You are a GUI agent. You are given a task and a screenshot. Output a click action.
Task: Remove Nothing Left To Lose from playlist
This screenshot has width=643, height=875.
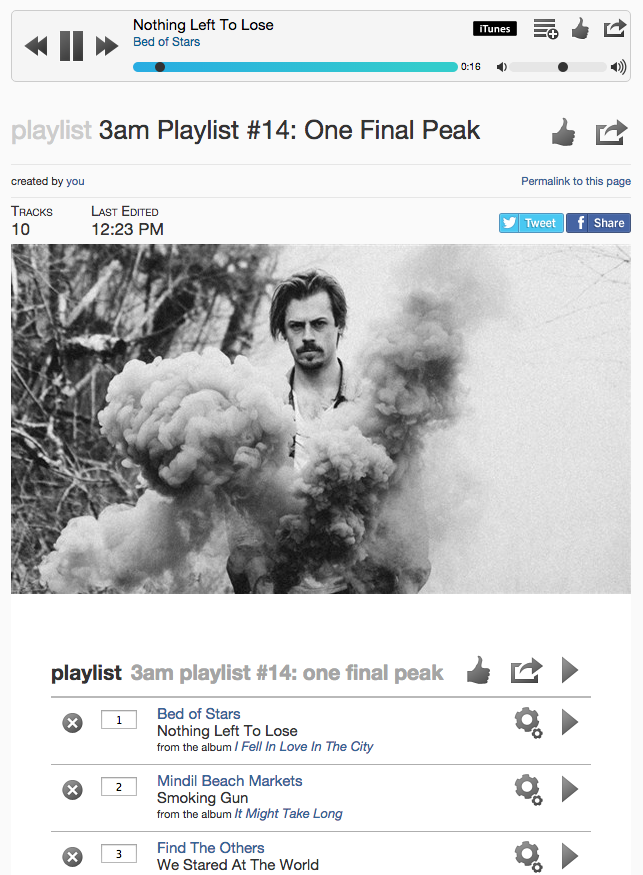72,723
